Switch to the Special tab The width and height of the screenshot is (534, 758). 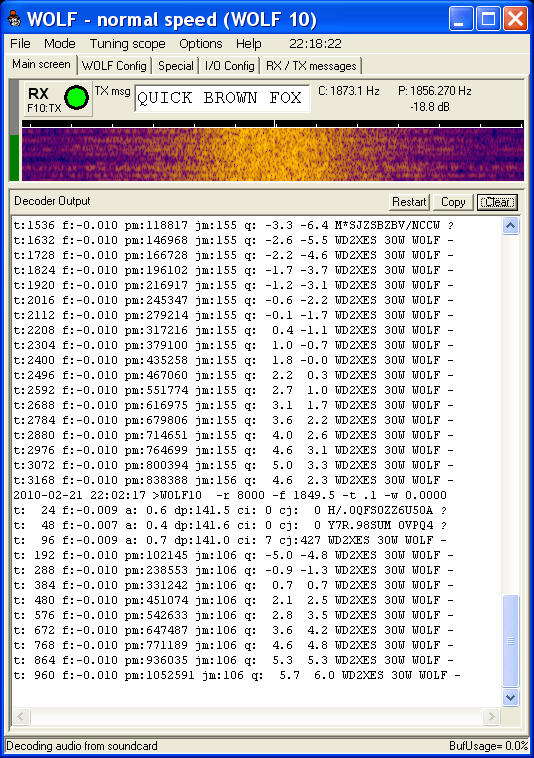click(175, 66)
